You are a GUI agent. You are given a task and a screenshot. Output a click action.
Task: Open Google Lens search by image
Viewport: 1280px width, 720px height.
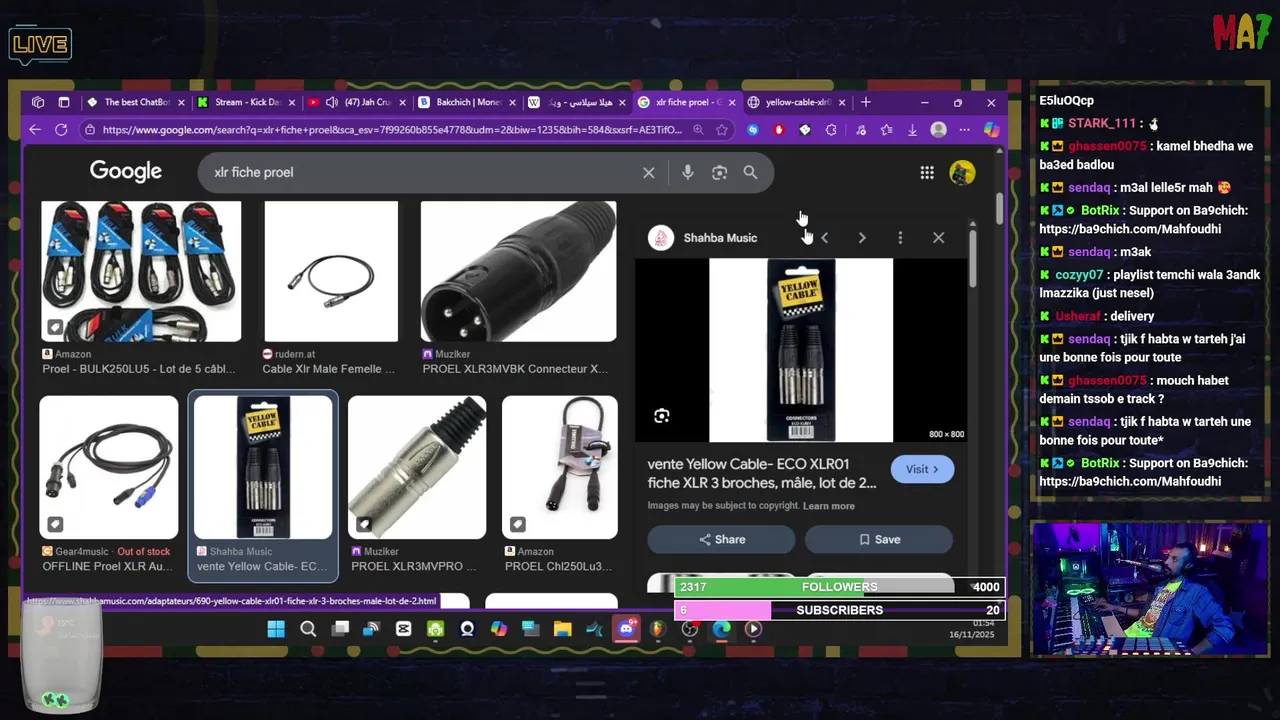(719, 173)
